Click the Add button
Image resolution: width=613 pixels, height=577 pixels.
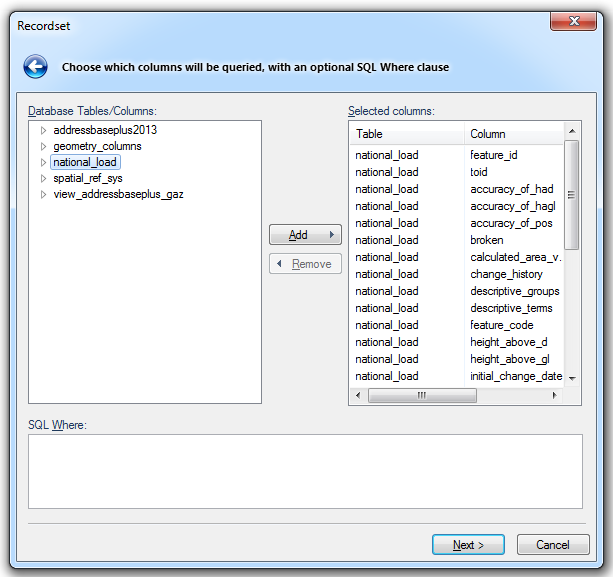pyautogui.click(x=305, y=235)
